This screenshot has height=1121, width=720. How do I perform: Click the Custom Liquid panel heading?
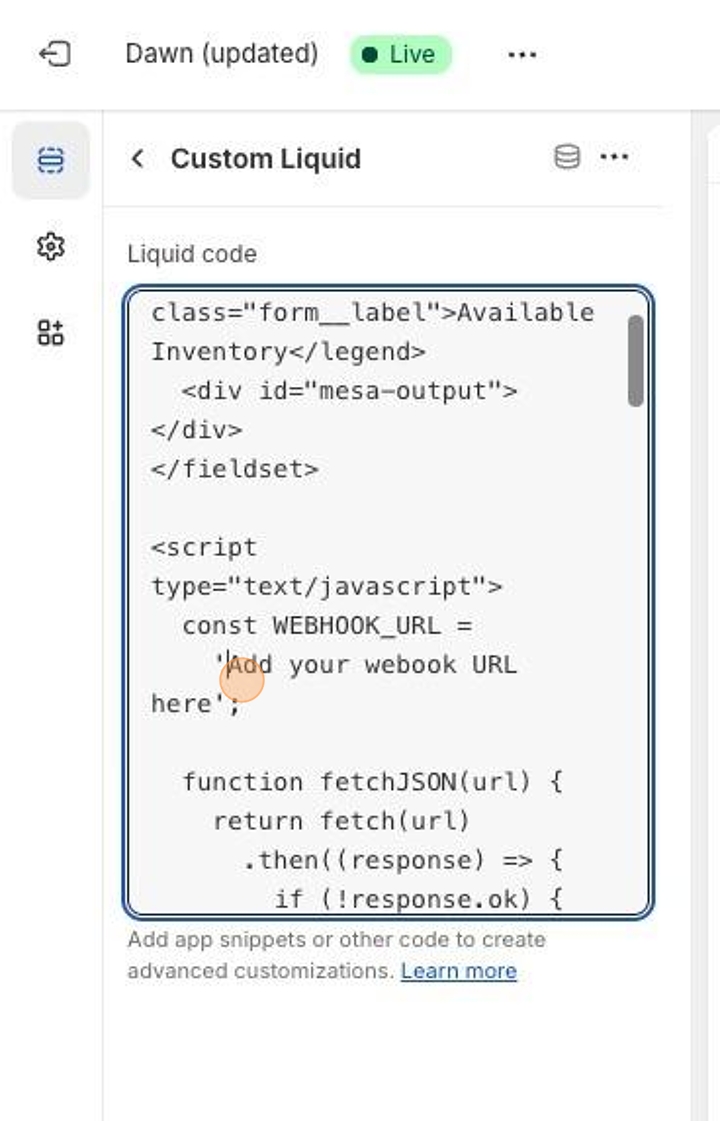(266, 159)
